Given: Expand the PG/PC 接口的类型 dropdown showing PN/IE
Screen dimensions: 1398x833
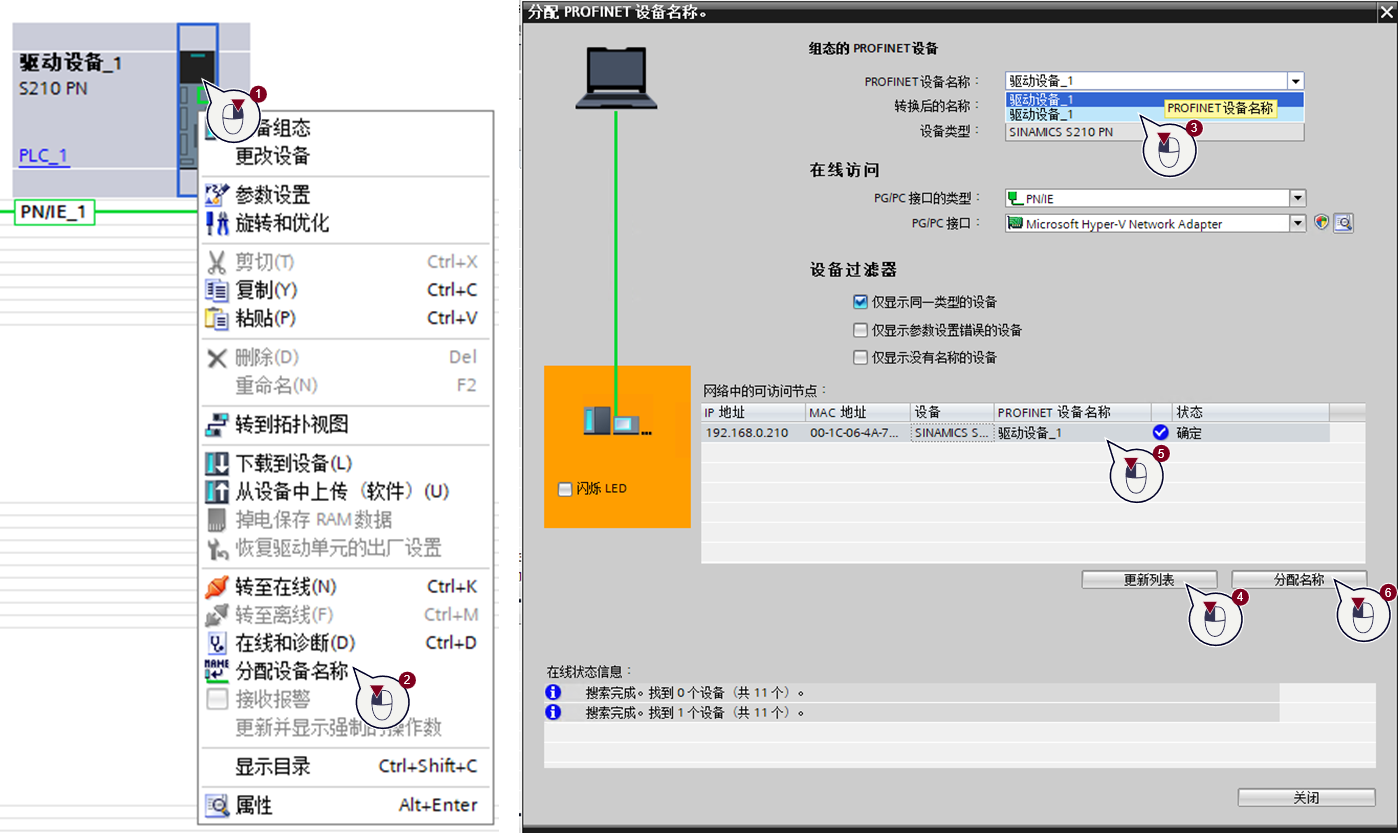Looking at the screenshot, I should 1297,199.
